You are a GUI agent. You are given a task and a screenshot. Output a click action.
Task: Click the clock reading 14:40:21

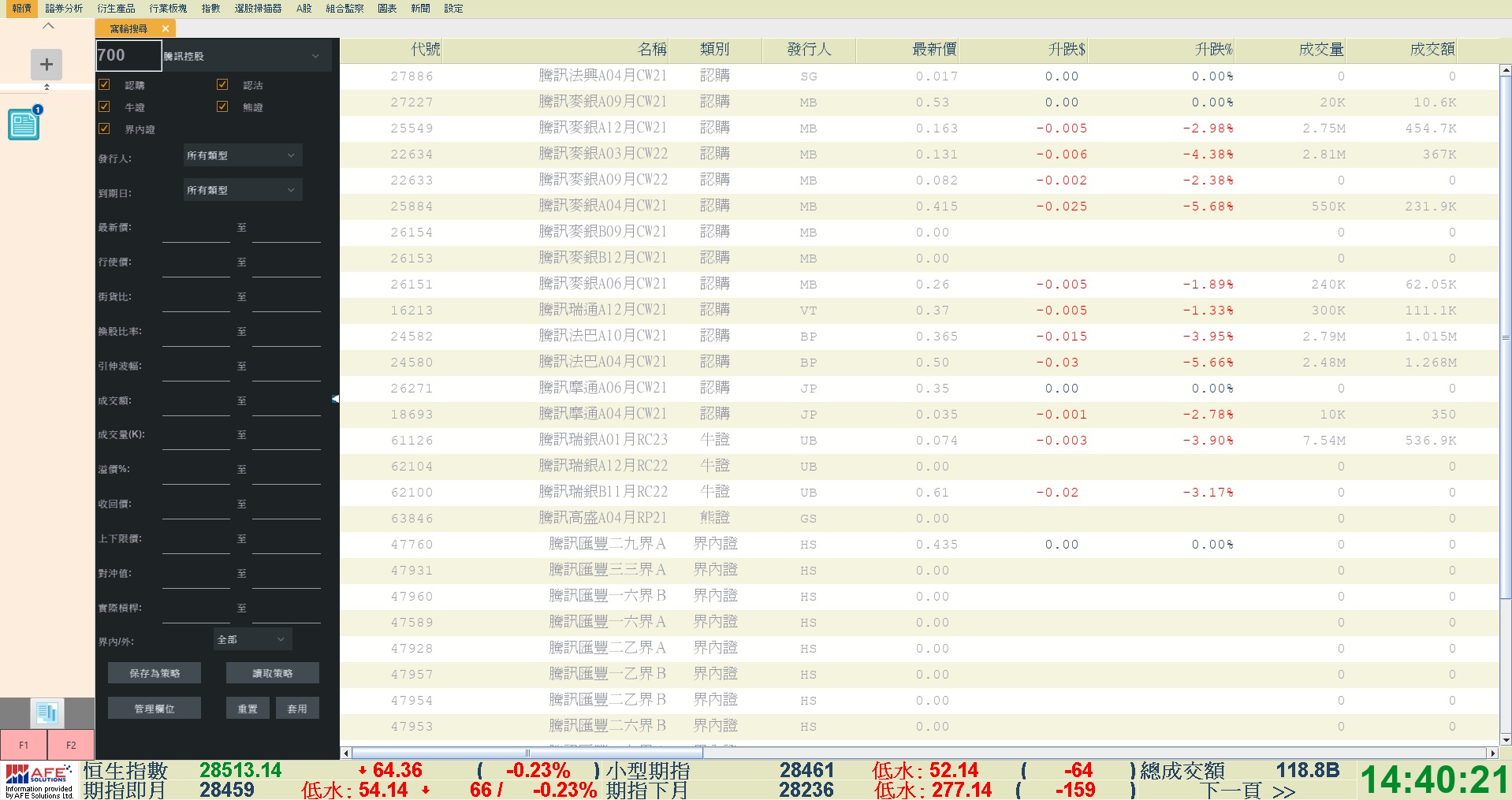[1434, 780]
